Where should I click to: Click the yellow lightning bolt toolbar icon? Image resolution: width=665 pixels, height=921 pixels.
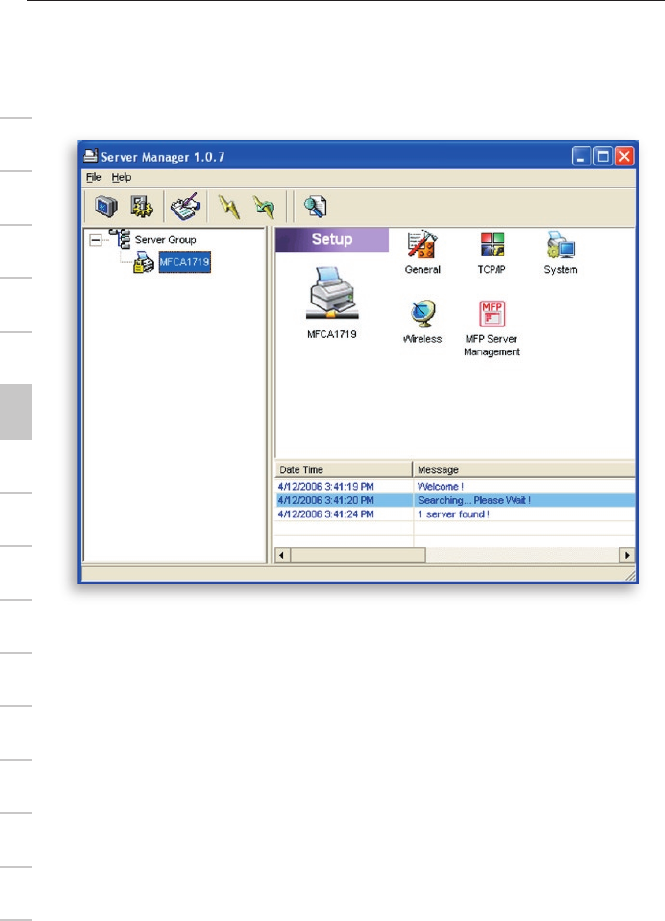coord(229,206)
